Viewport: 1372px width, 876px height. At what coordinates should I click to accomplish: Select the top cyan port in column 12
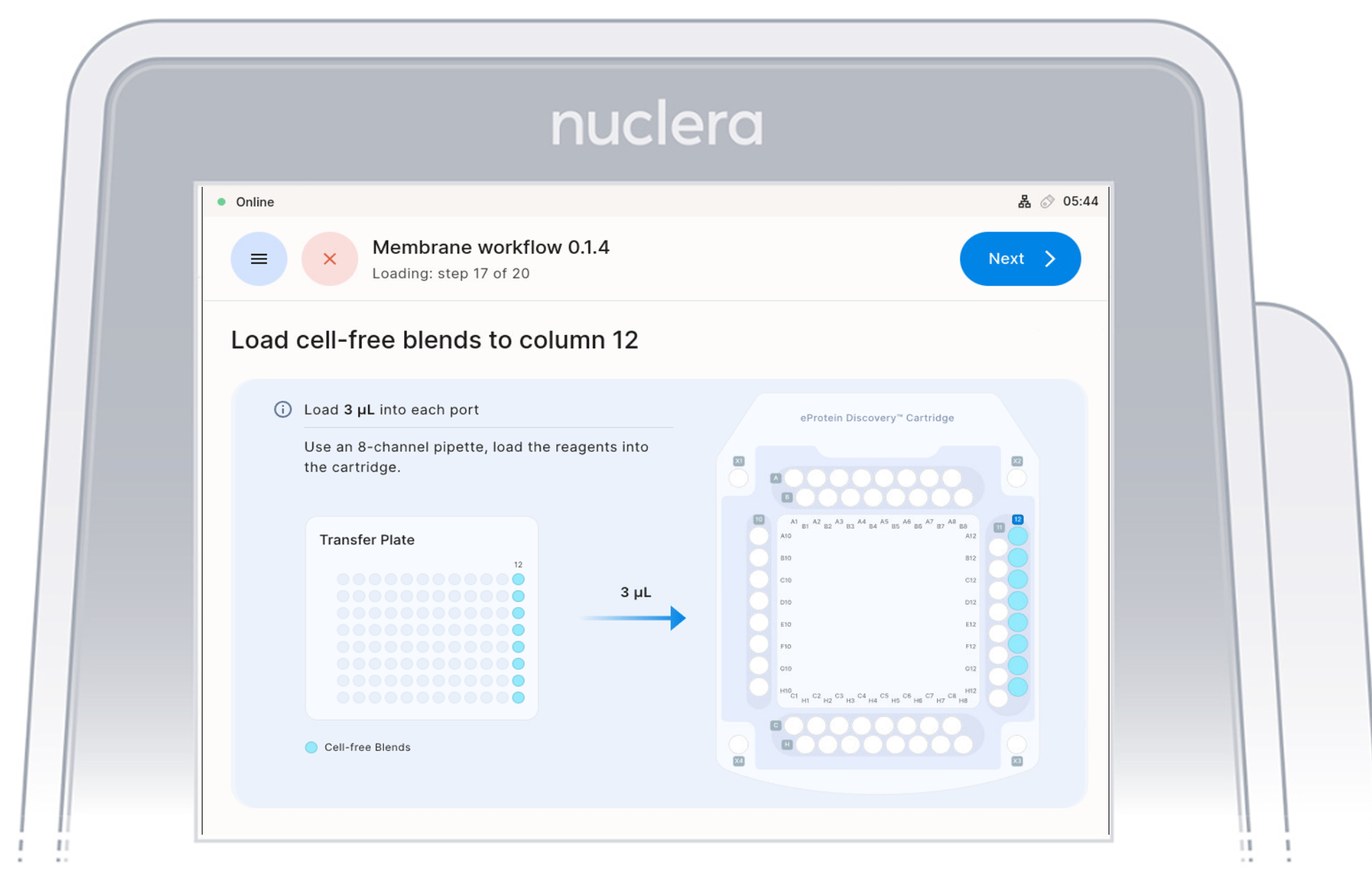click(1018, 536)
